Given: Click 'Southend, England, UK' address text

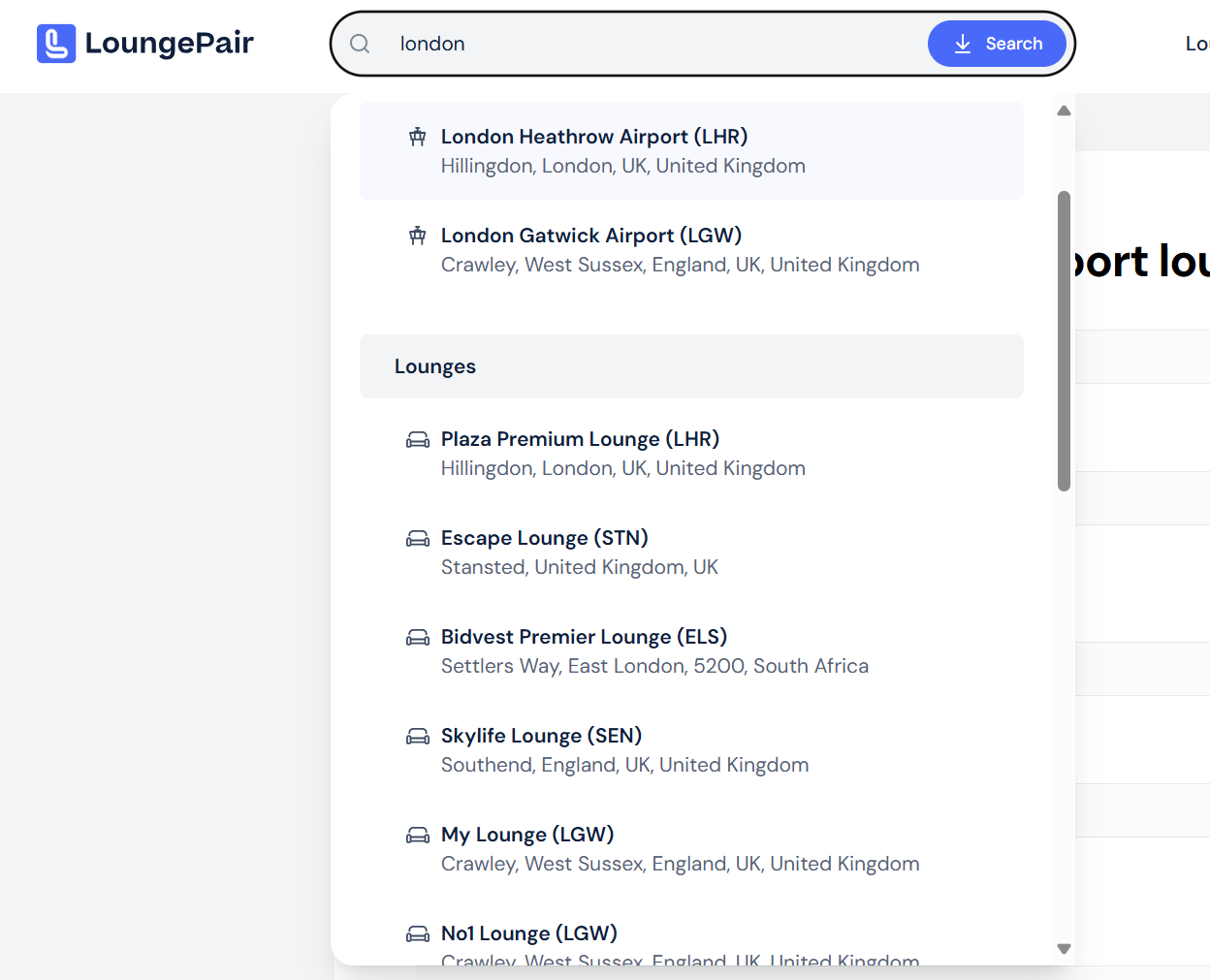Looking at the screenshot, I should [x=624, y=765].
